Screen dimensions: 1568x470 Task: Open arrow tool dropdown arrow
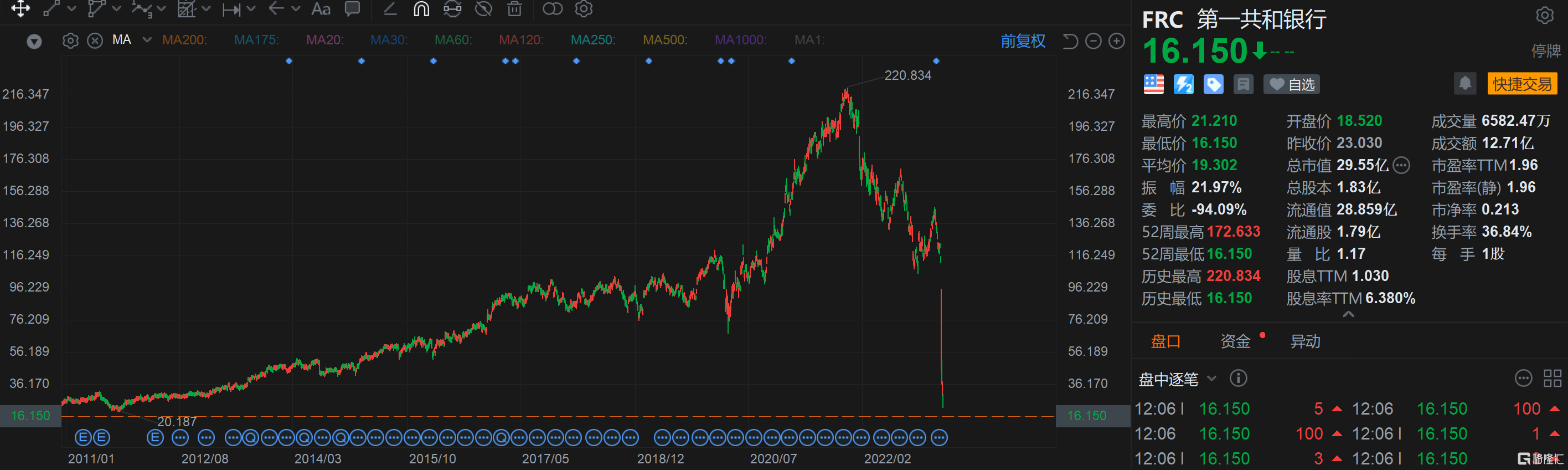[296, 8]
